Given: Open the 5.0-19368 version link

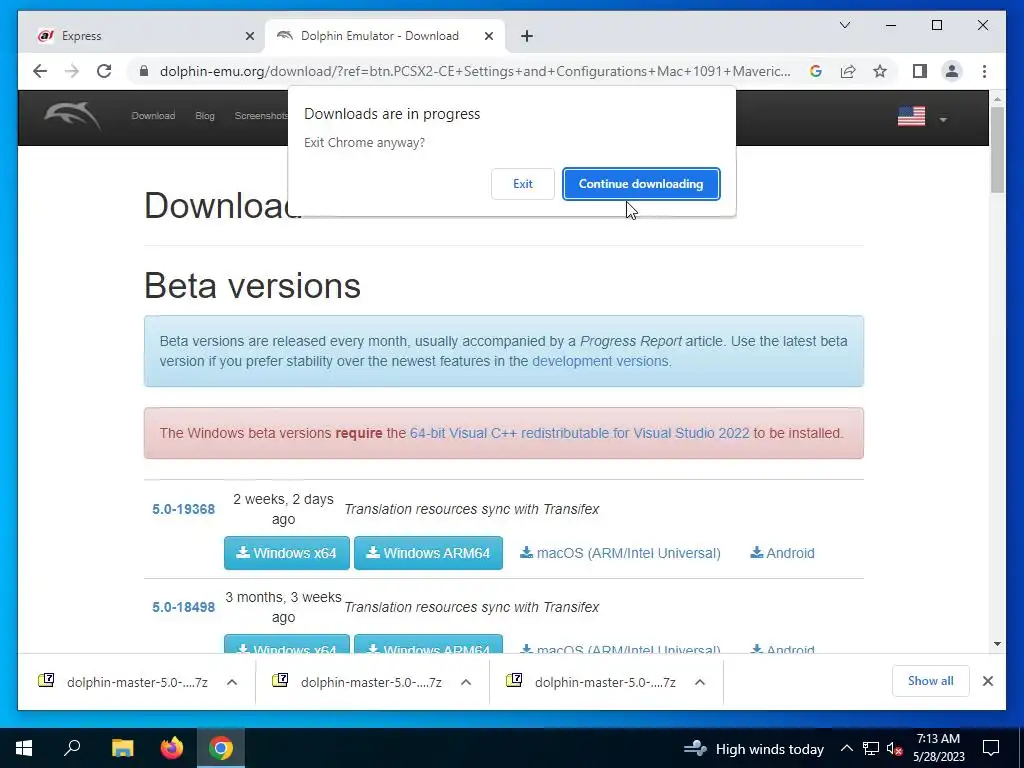Looking at the screenshot, I should click(184, 509).
